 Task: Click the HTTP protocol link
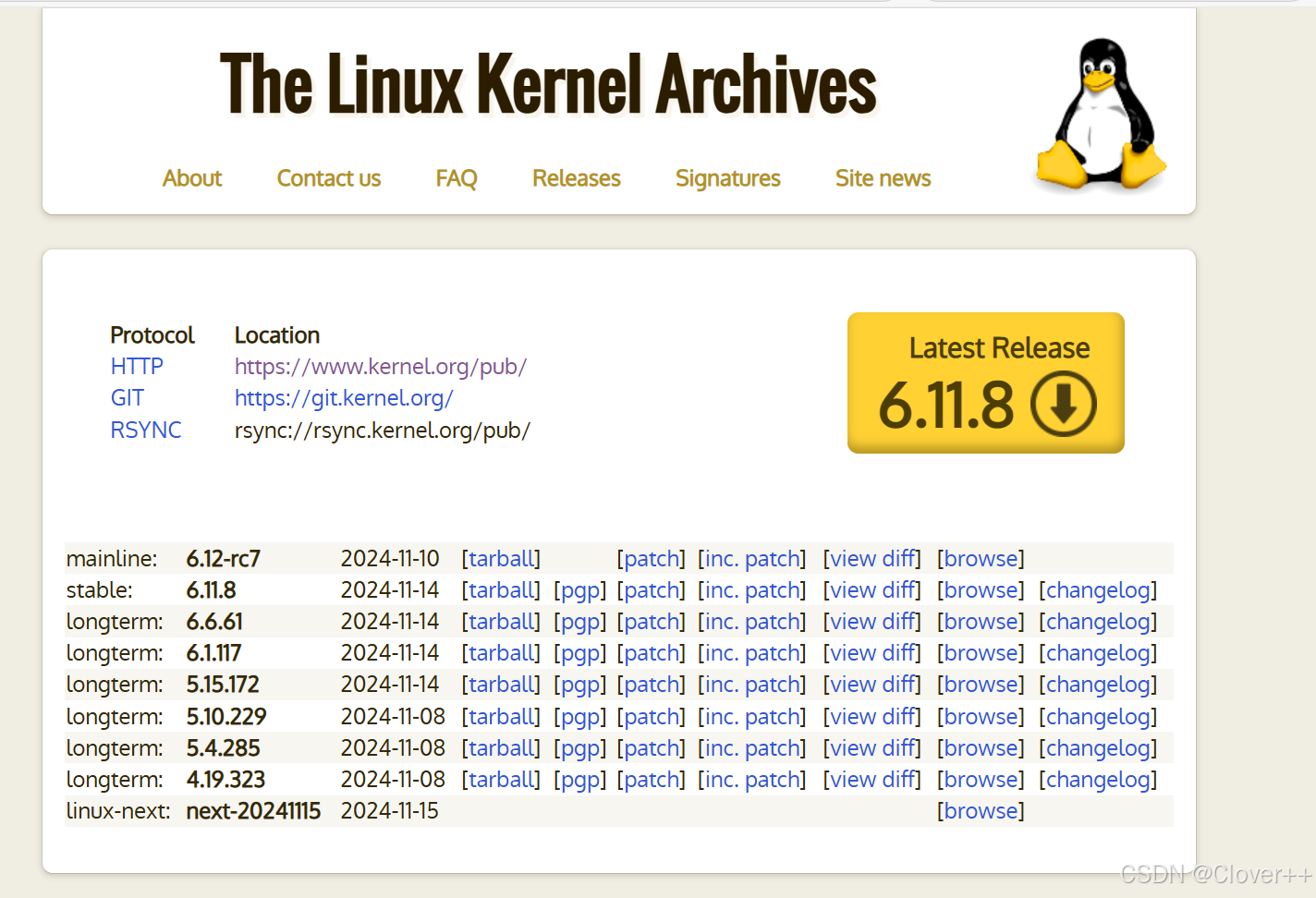137,367
